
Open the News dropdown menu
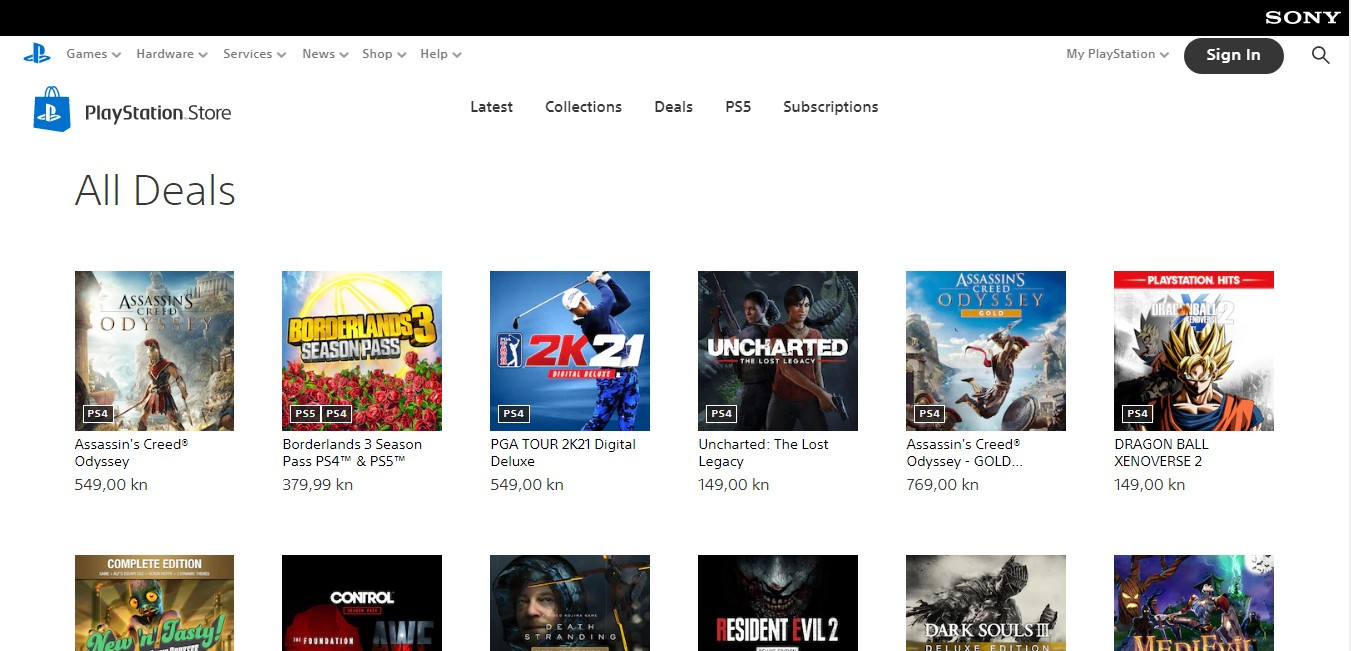click(x=325, y=54)
